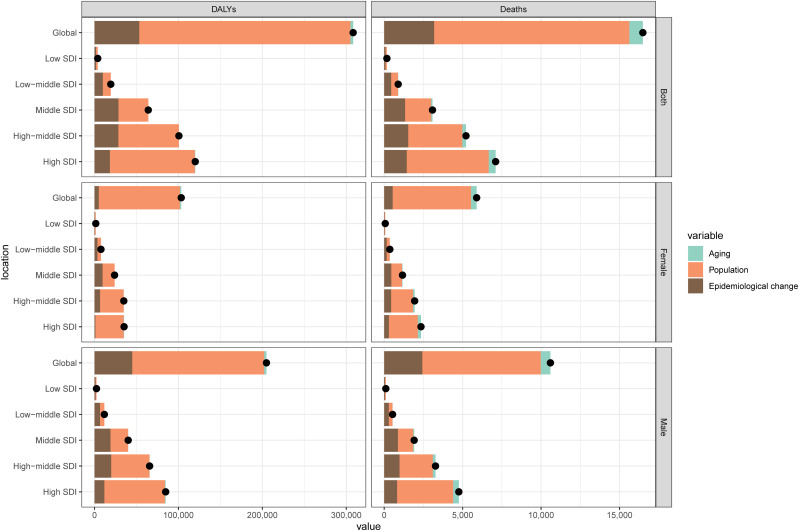
Task: Click High SDI black dot in Both DALYs panel
Action: tap(195, 162)
